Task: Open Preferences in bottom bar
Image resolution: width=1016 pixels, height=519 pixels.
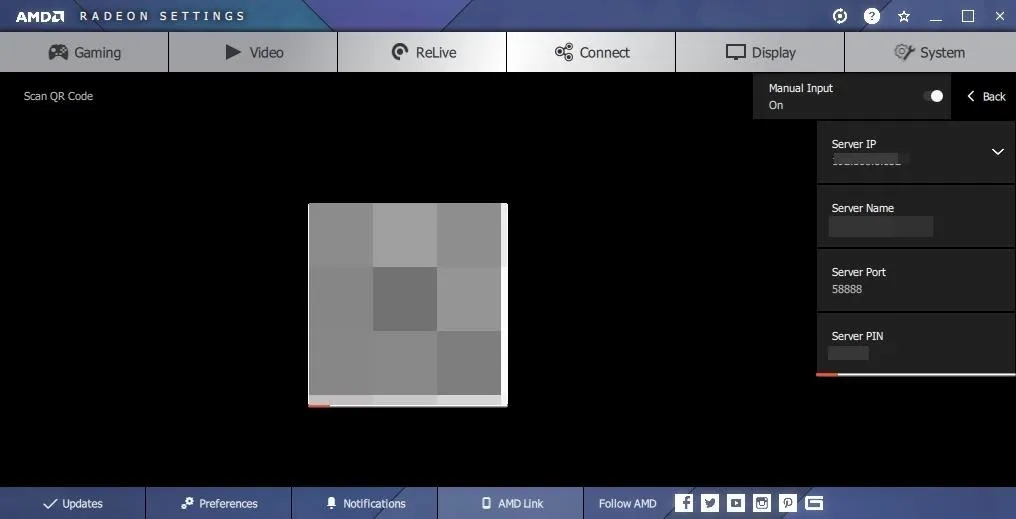Action: pyautogui.click(x=219, y=503)
